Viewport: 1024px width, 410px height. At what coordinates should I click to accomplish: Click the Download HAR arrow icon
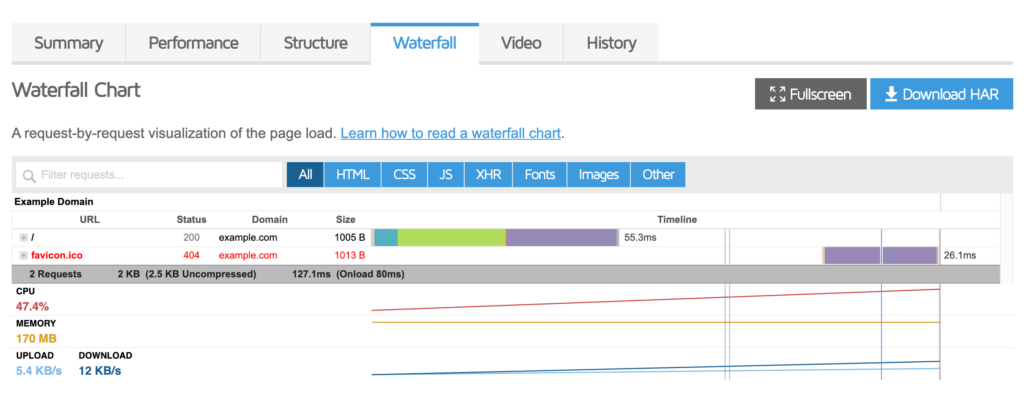tap(889, 95)
